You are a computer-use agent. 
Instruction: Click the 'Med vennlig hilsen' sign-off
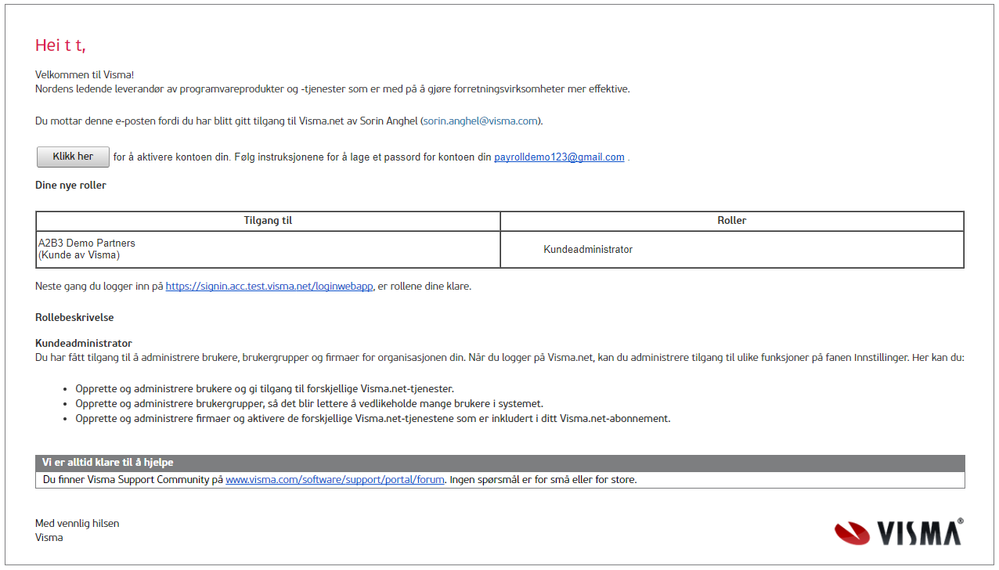tap(77, 524)
